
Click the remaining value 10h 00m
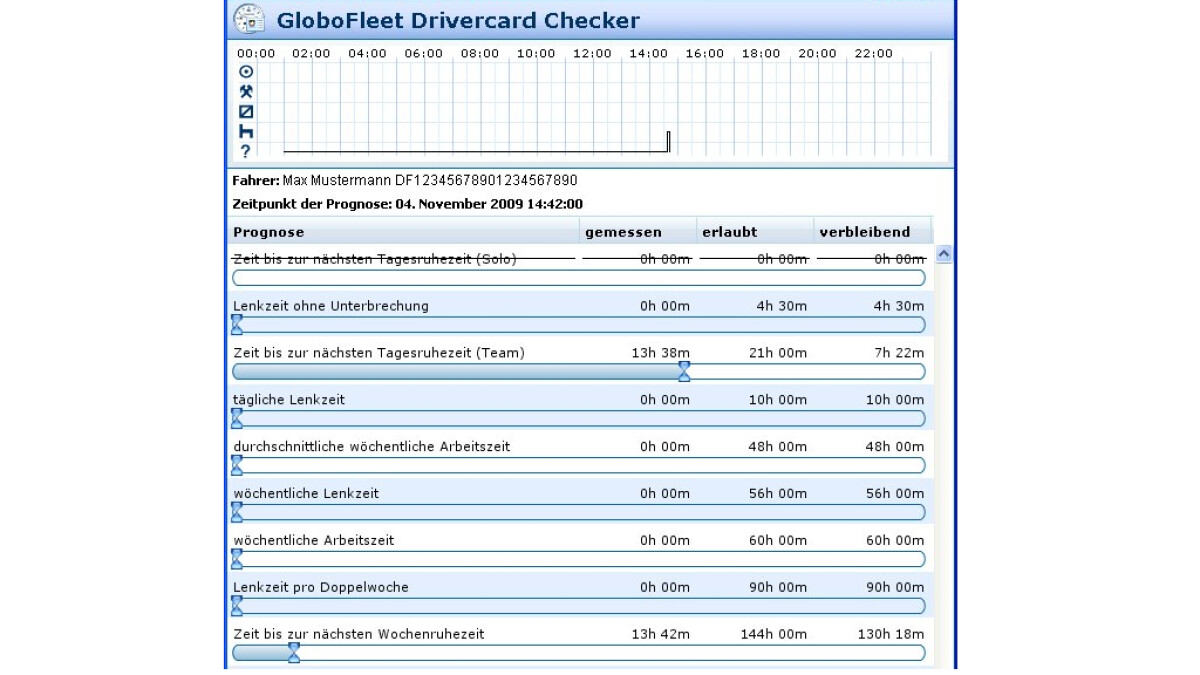click(895, 400)
